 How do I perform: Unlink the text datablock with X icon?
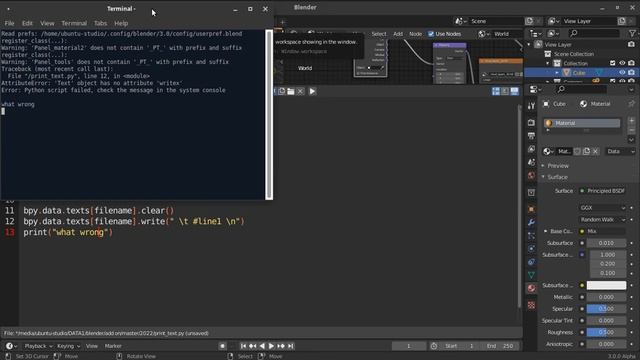coord(300,91)
